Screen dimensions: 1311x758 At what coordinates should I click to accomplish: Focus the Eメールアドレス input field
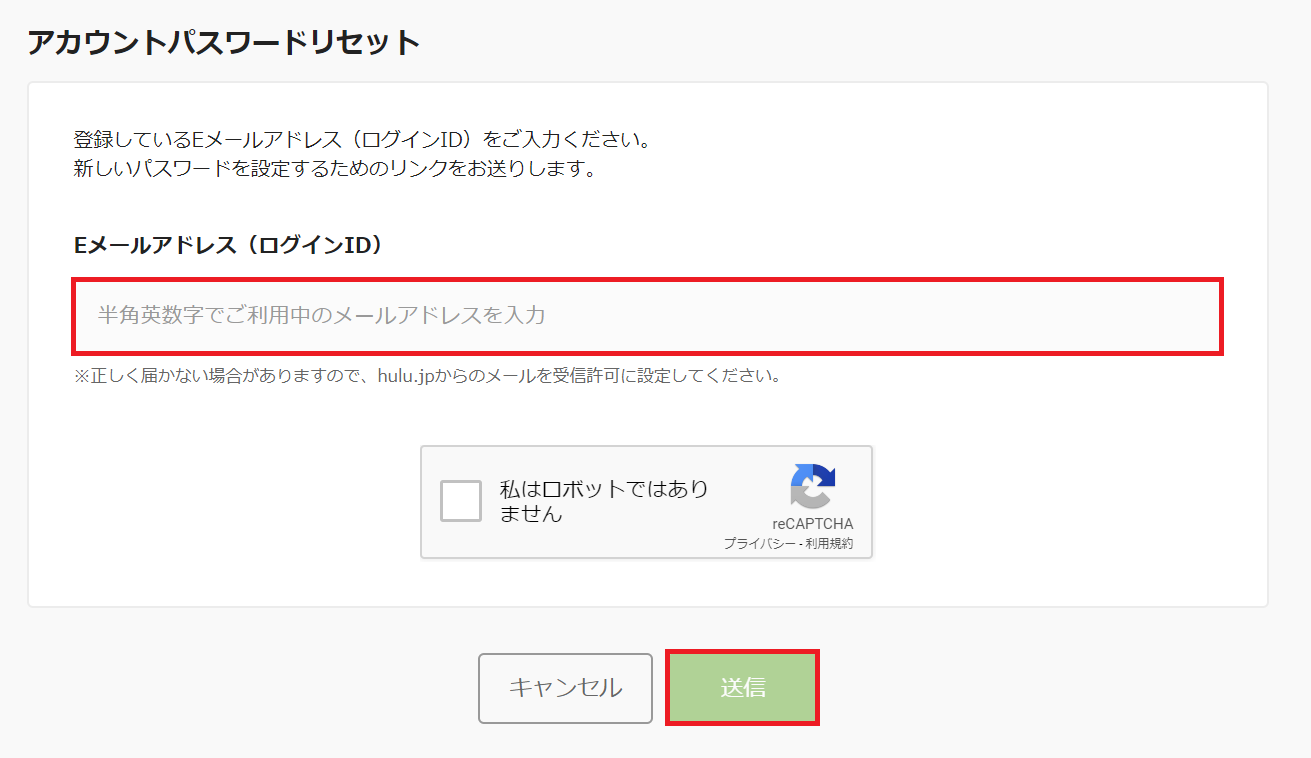pos(647,316)
